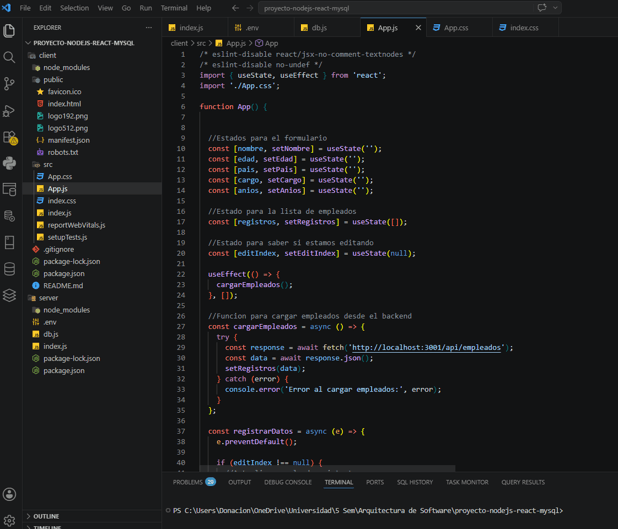Show the SQL HISTORY panel tab
The image size is (618, 529).
(x=415, y=482)
